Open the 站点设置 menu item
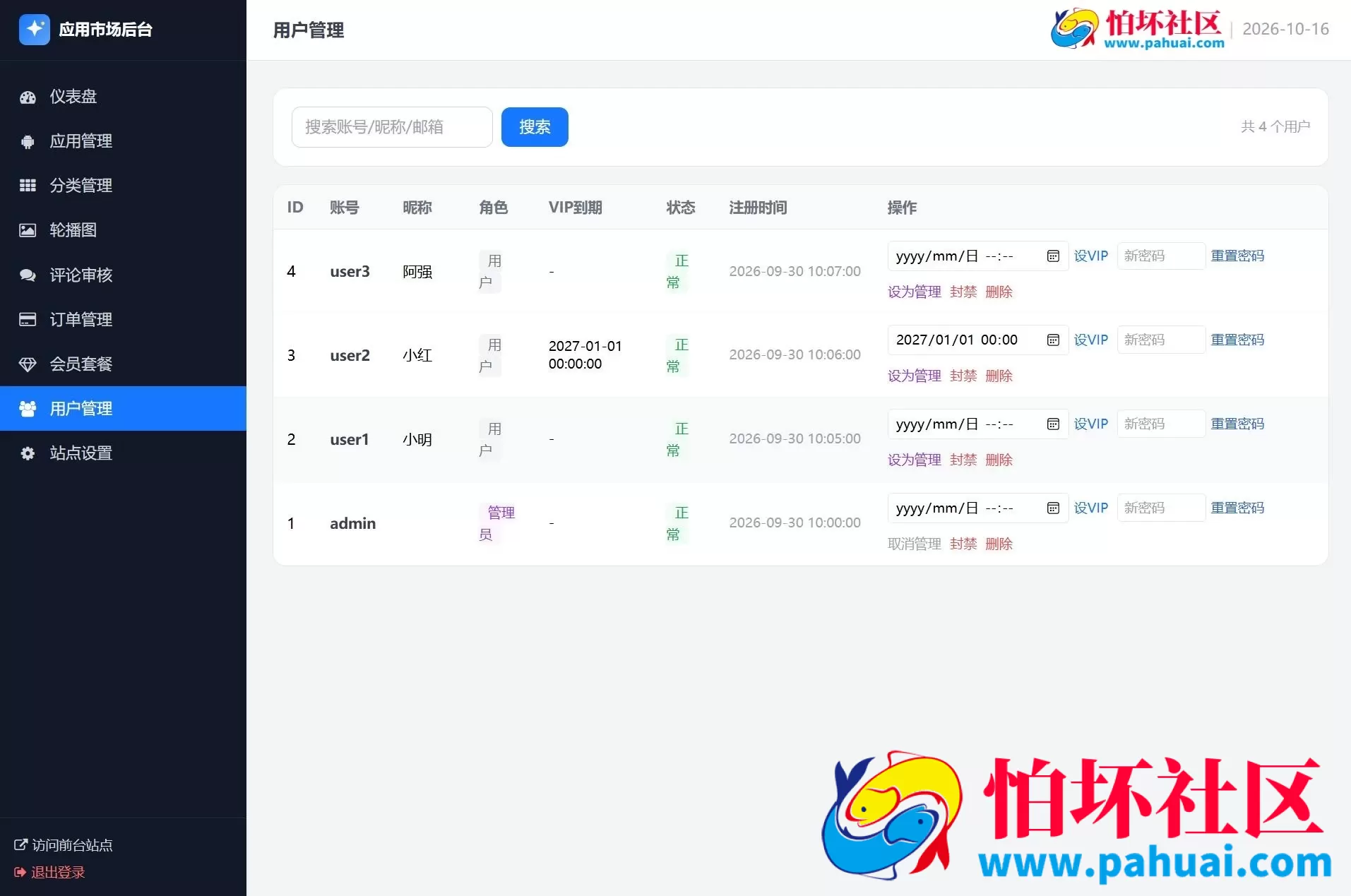 coord(123,453)
